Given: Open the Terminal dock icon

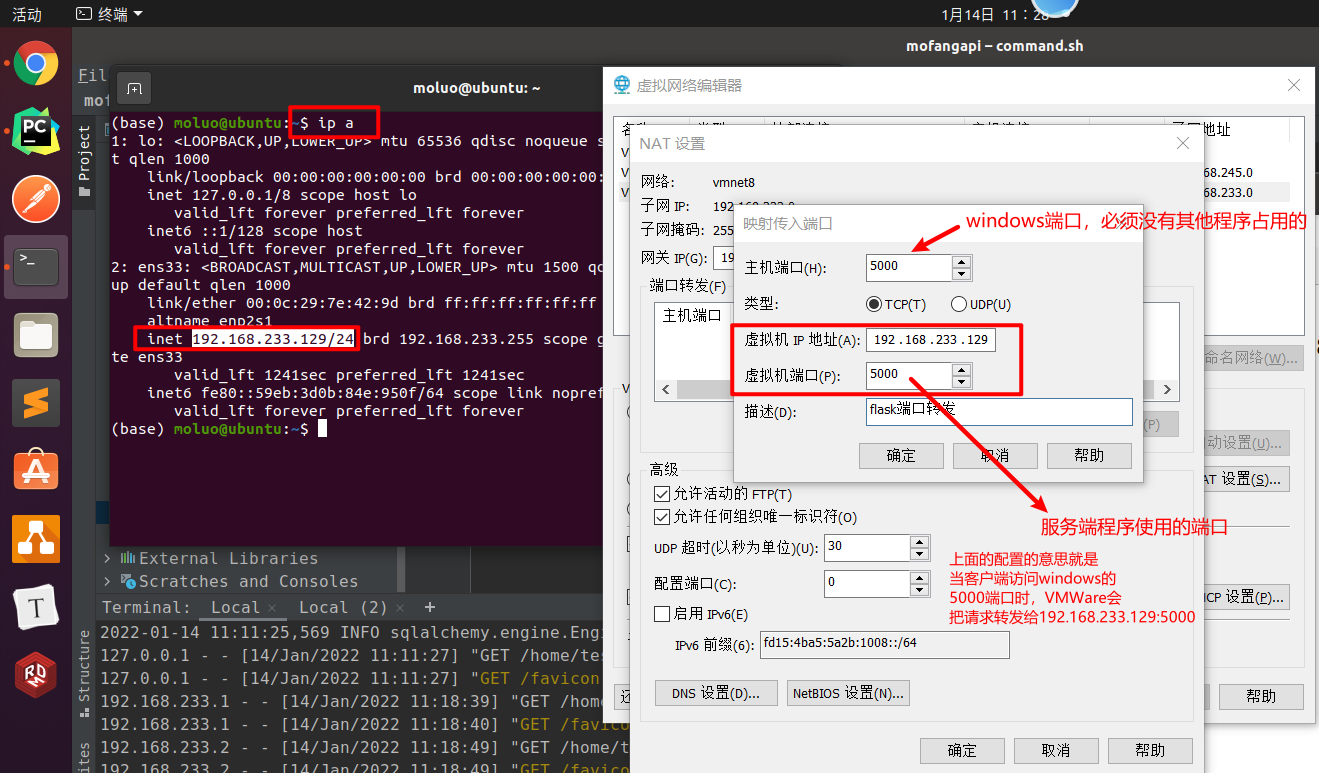Looking at the screenshot, I should 36,267.
